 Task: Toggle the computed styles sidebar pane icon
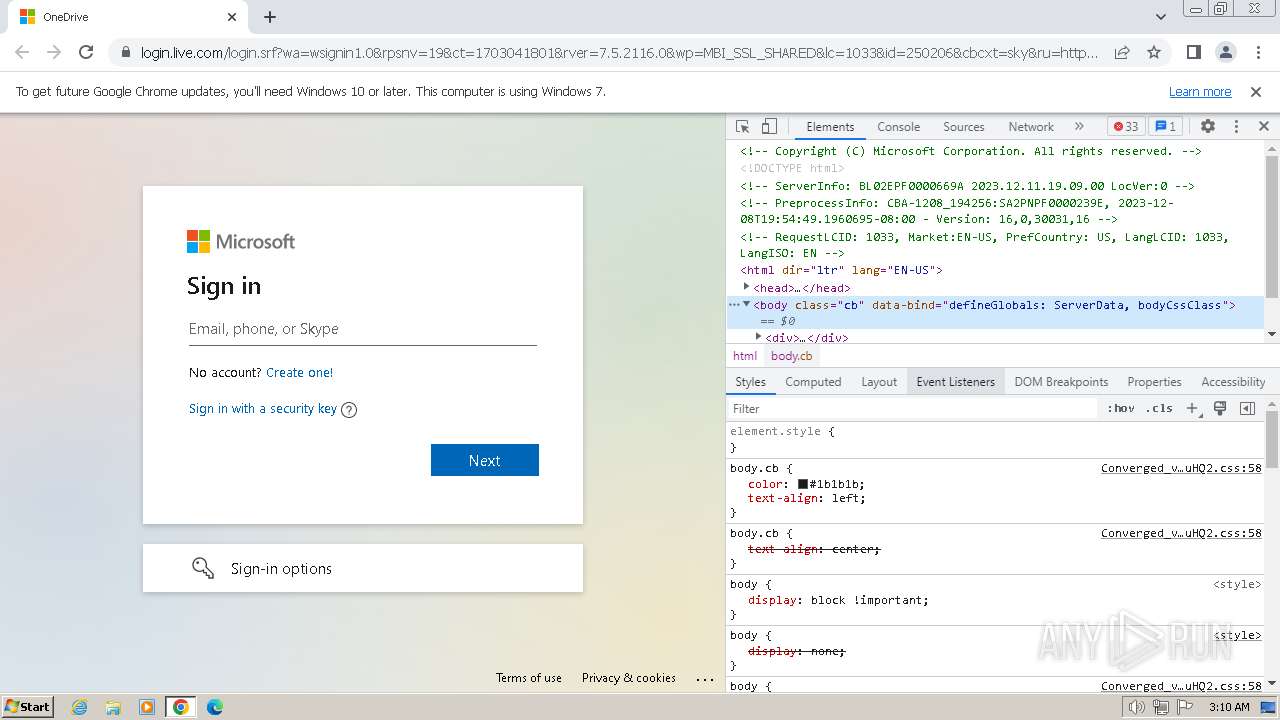tap(1247, 408)
